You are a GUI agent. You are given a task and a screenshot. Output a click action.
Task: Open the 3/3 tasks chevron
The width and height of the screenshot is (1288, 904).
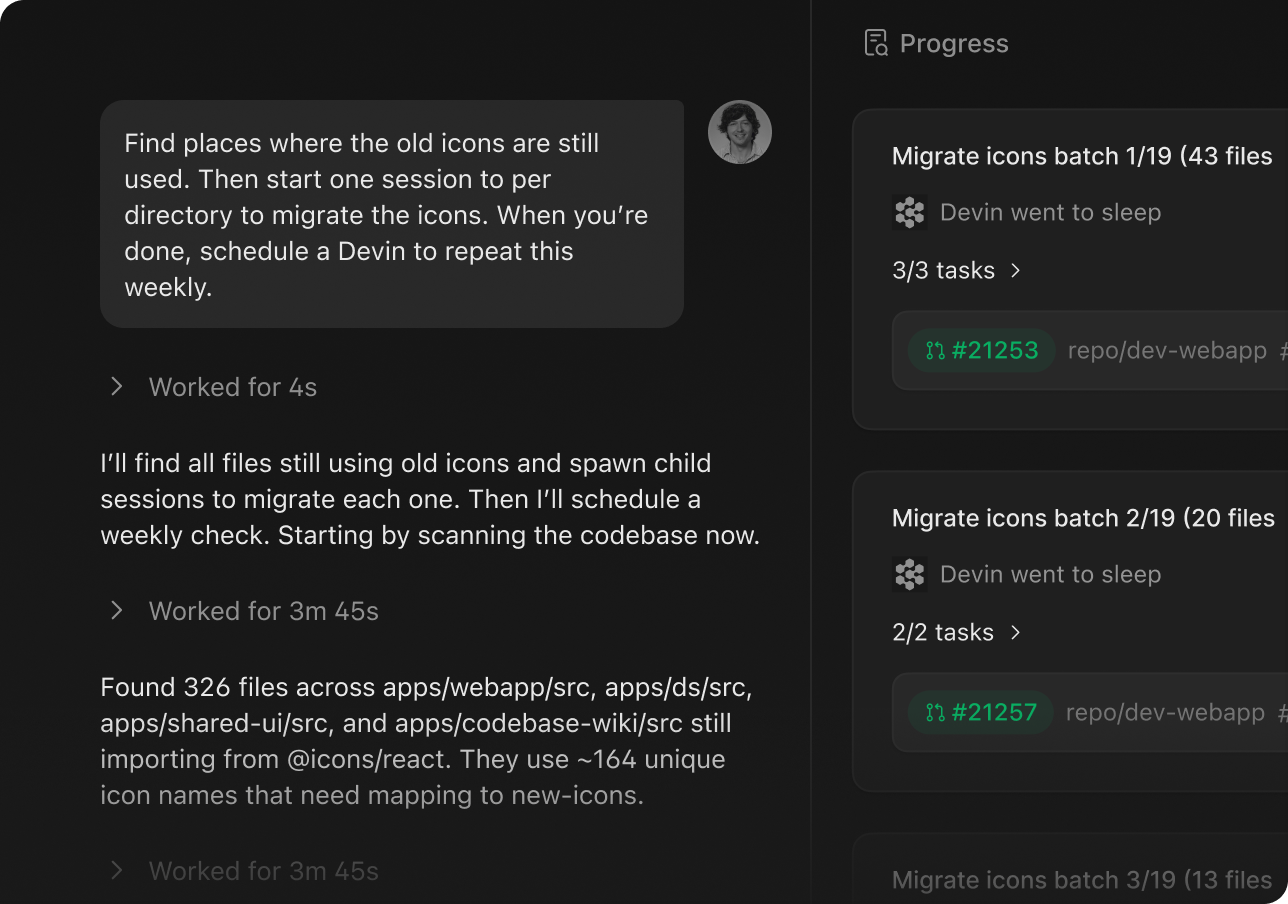point(1016,271)
